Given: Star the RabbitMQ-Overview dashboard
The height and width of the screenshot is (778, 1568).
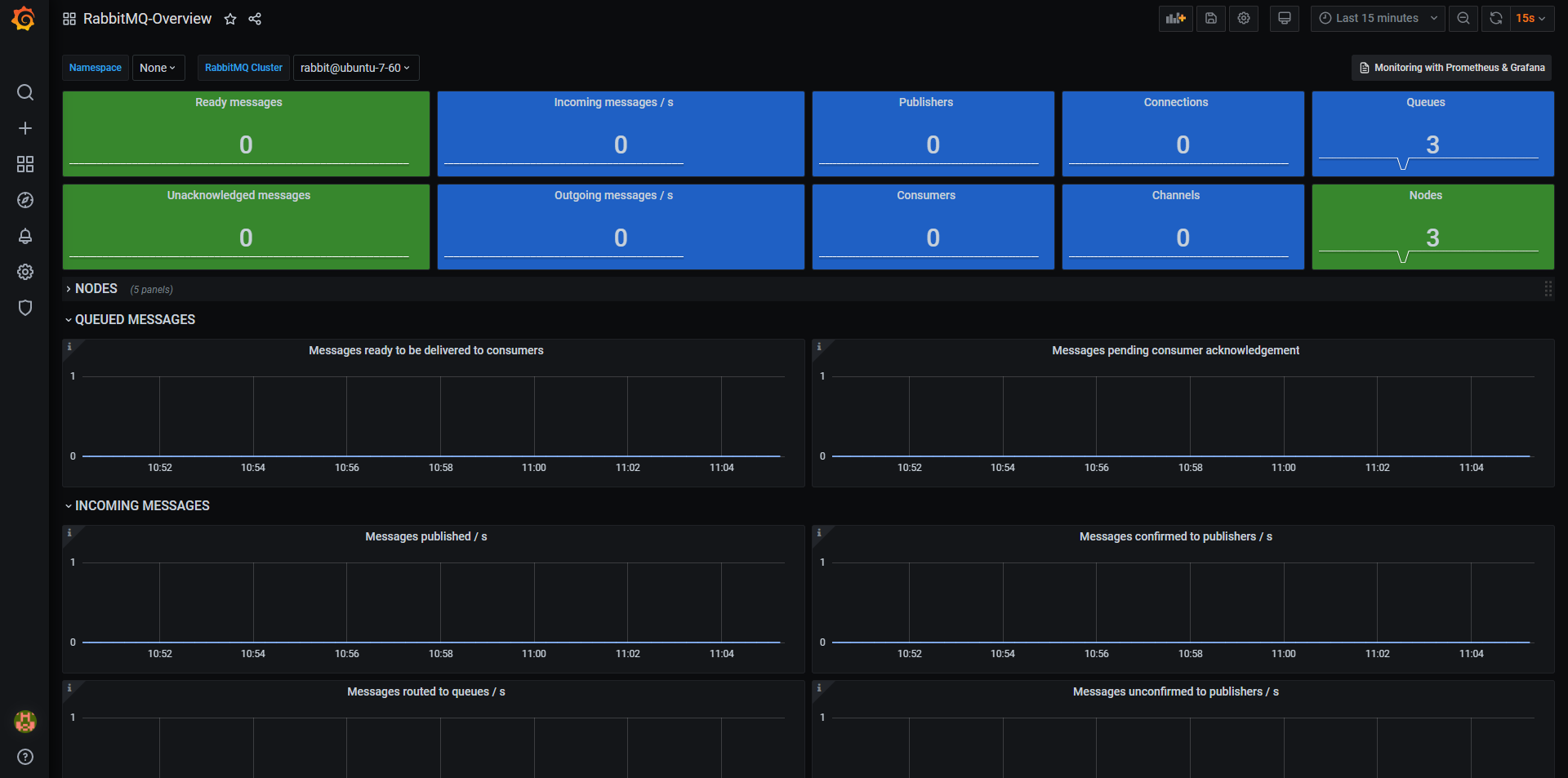Looking at the screenshot, I should tap(230, 19).
